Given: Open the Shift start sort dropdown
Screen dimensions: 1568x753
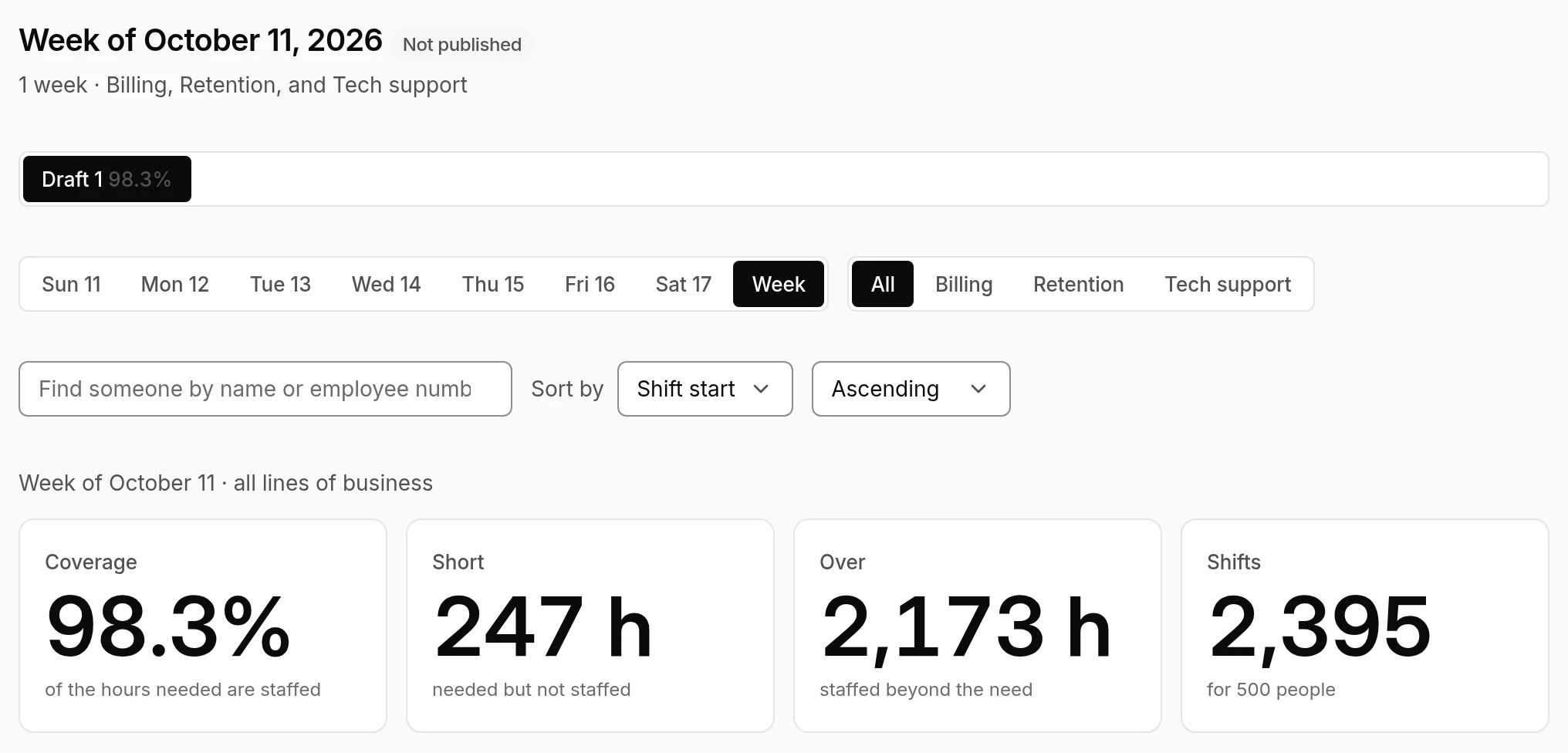Looking at the screenshot, I should click(705, 389).
